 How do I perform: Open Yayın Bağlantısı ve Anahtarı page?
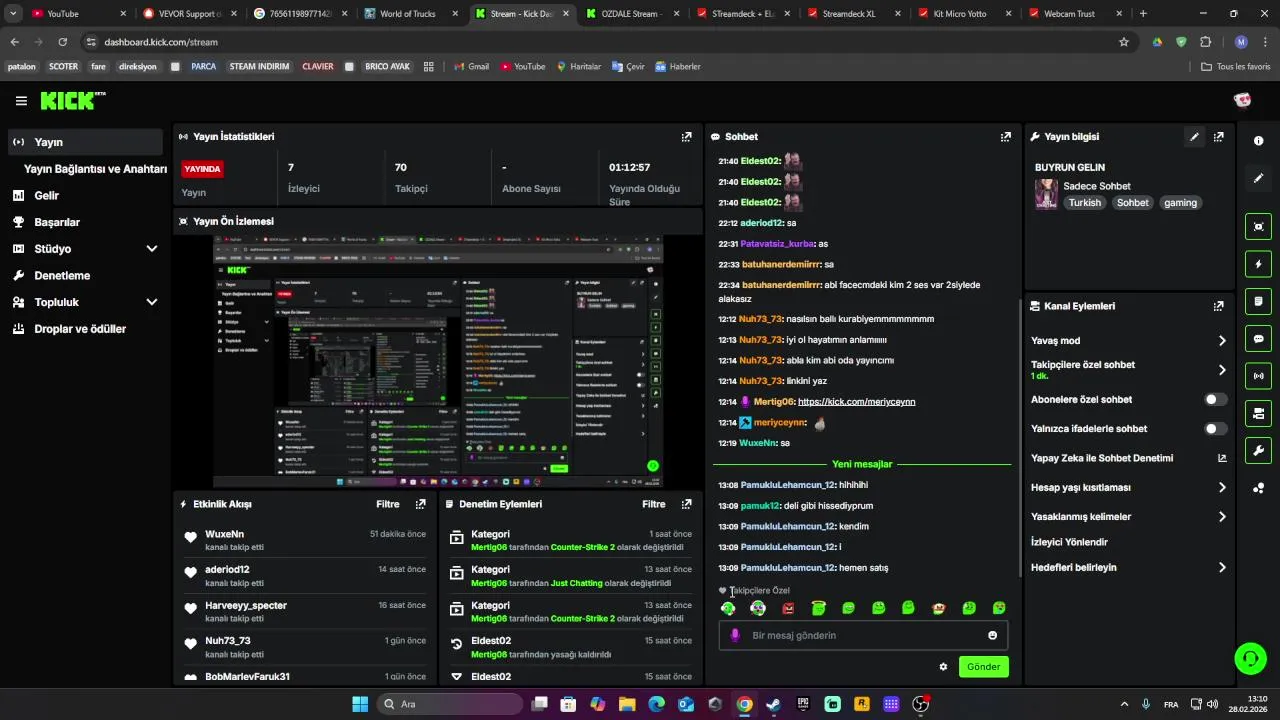(95, 169)
